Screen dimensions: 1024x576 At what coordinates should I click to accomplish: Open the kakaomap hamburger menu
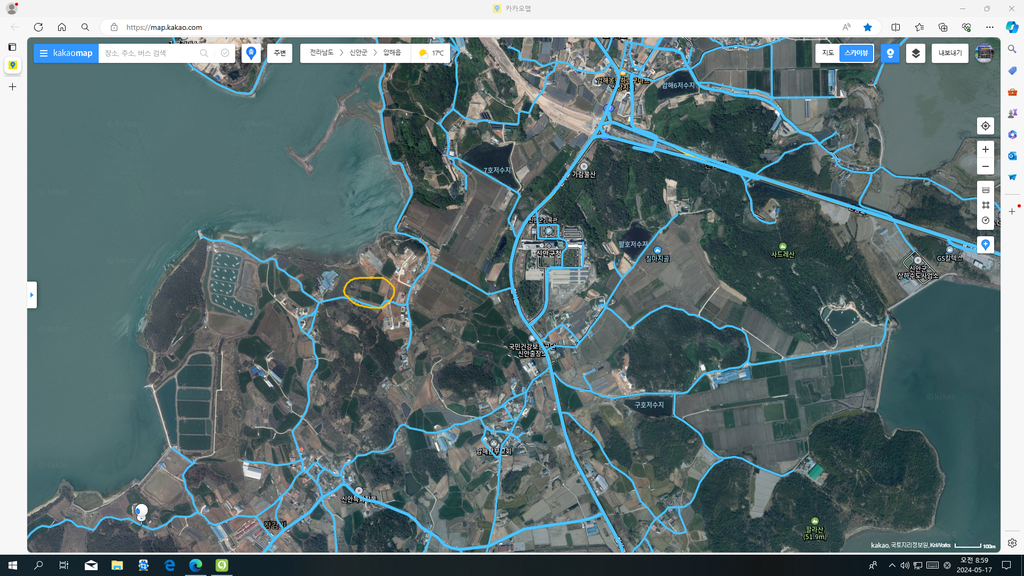pyautogui.click(x=44, y=53)
